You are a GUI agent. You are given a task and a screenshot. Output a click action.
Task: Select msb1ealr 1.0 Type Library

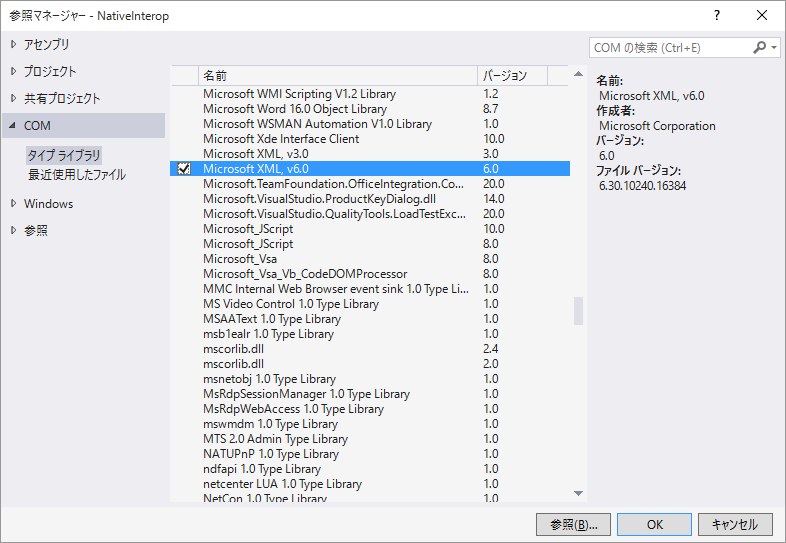click(370, 334)
